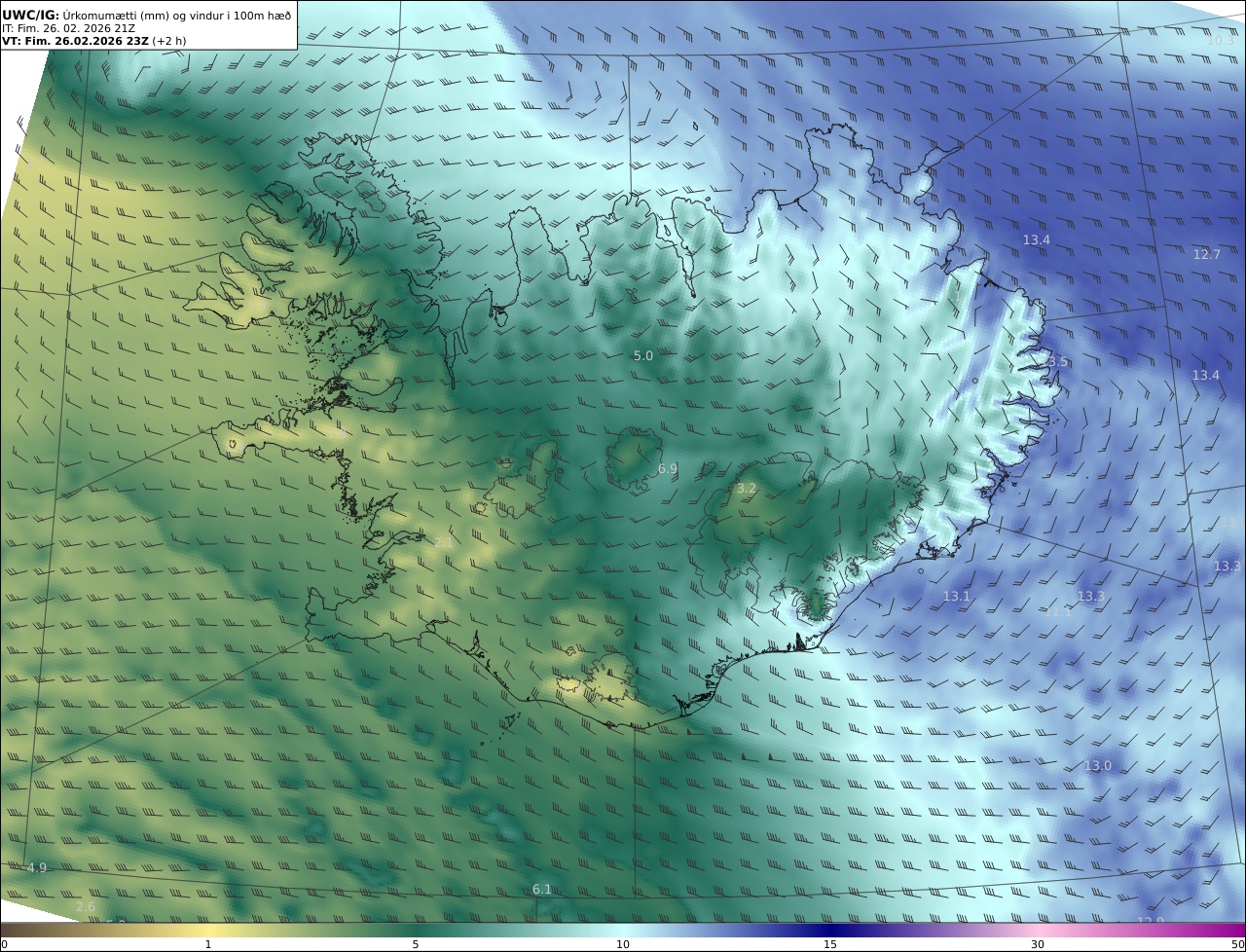This screenshot has width=1246, height=952.
Task: Click the 2.1 value label on the map
Action: [x=443, y=542]
